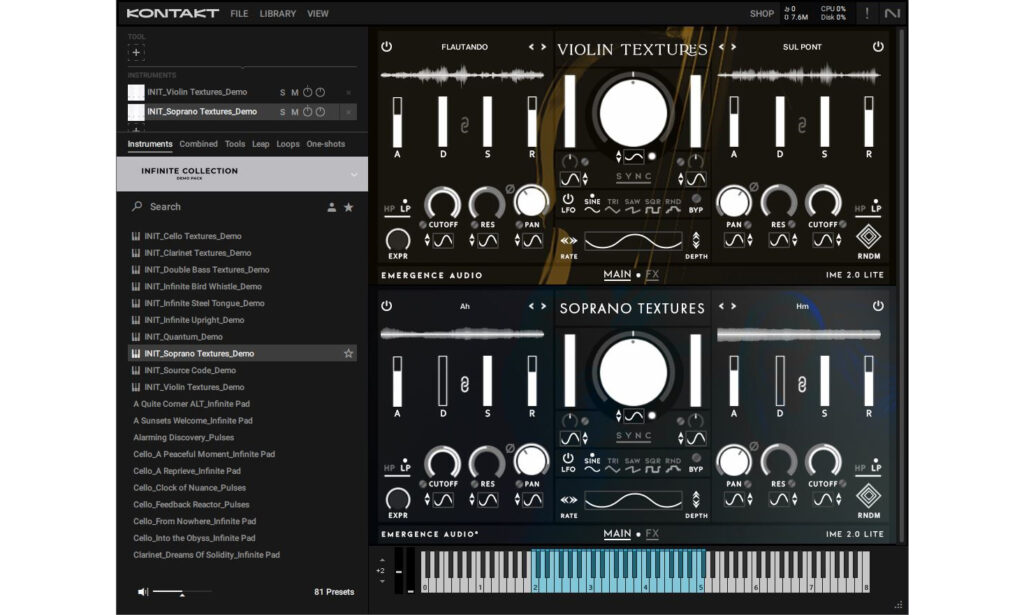Toggle Violin Textures LFO power button
Viewport: 1024px width, 615px height.
(568, 200)
